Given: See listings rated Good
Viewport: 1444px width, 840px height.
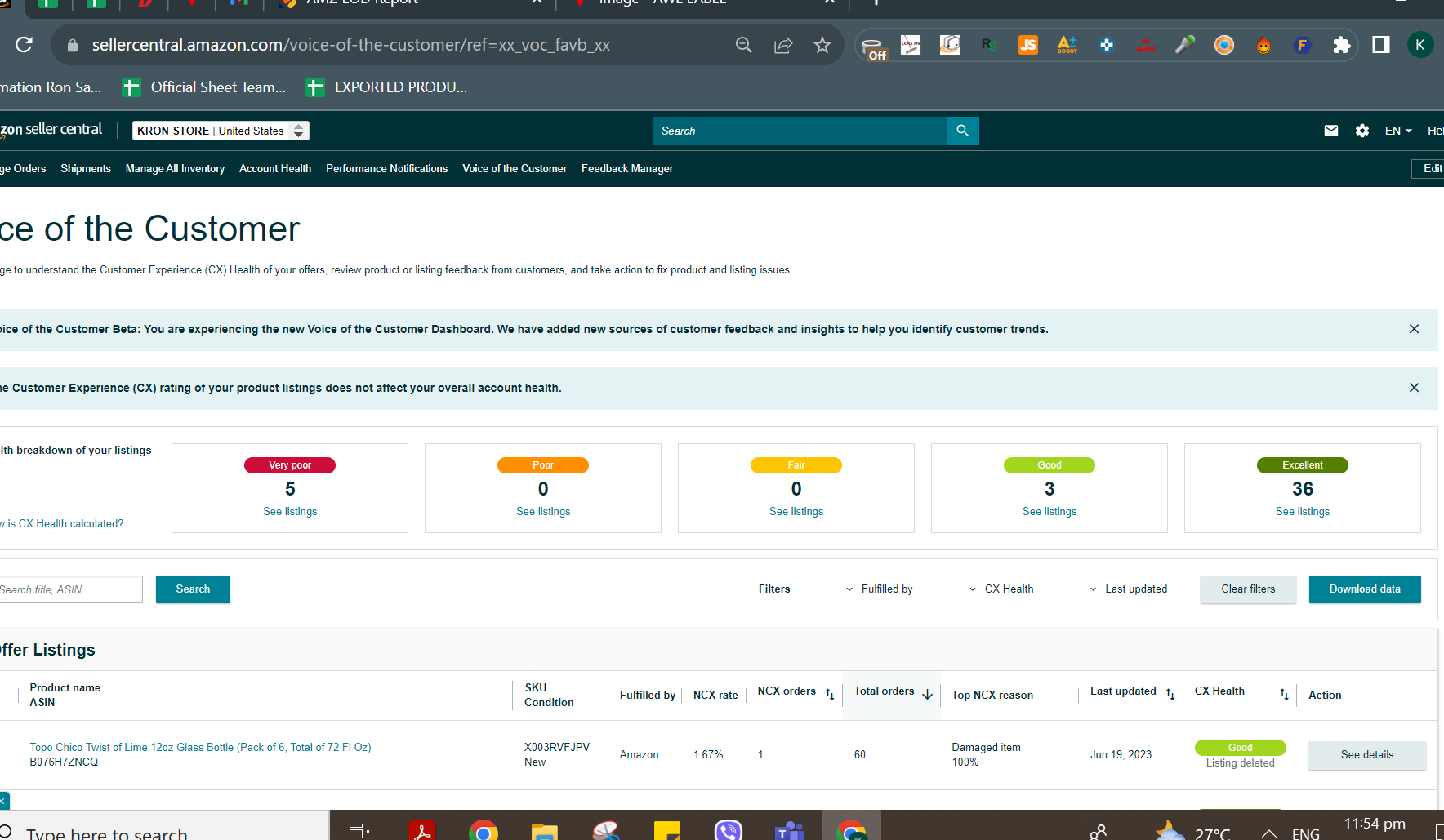Looking at the screenshot, I should tap(1050, 512).
